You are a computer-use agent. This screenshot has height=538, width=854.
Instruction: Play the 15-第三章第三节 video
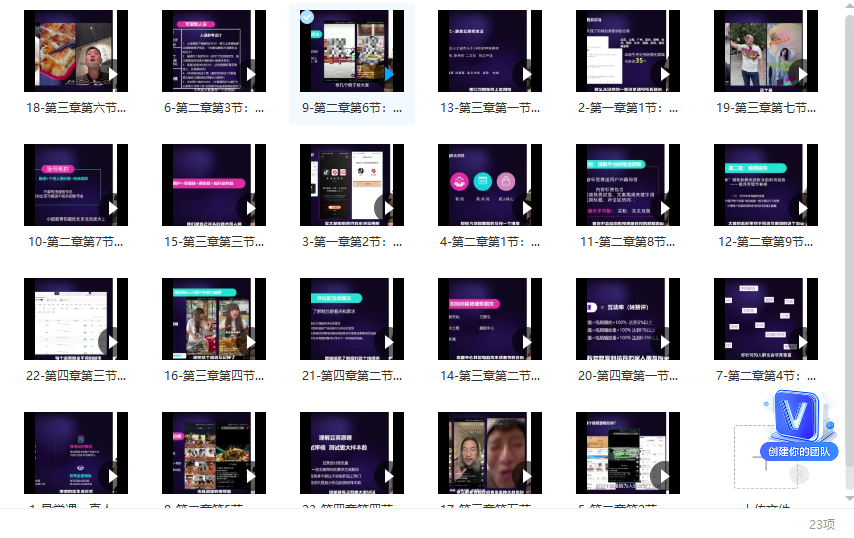pyautogui.click(x=250, y=208)
